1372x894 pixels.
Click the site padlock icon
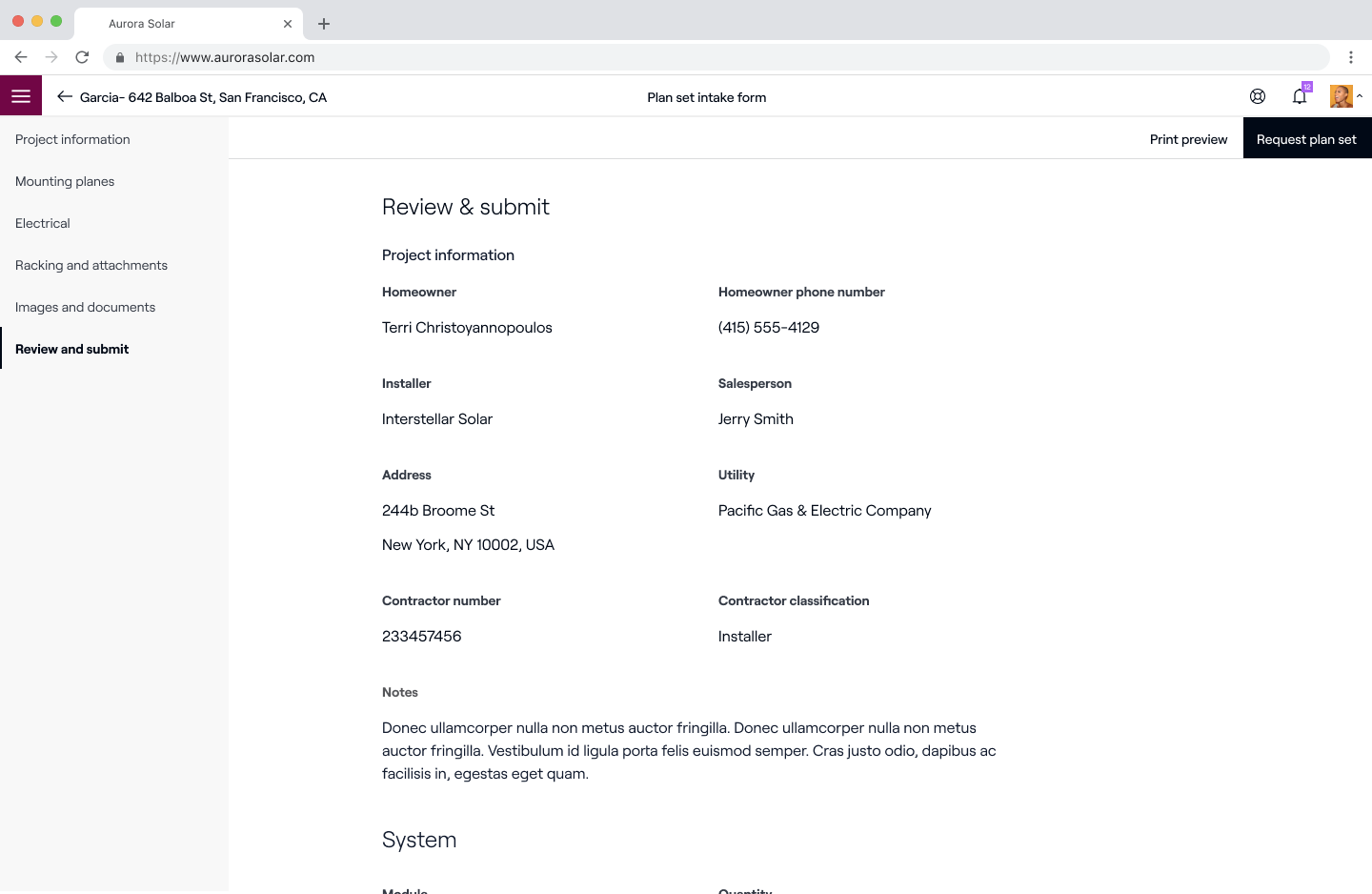pyautogui.click(x=120, y=57)
